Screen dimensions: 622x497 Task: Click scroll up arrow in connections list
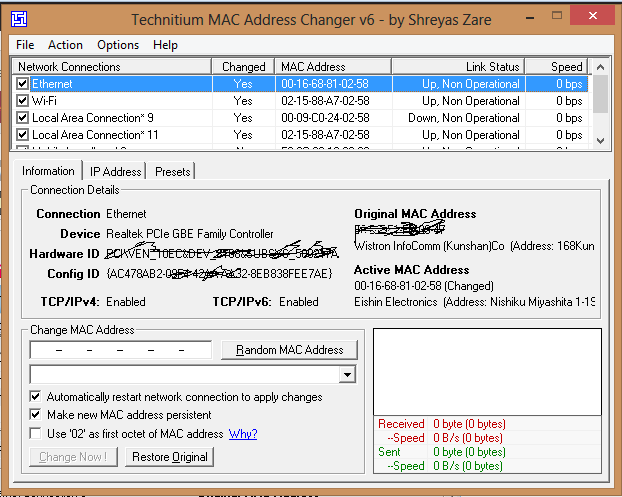pos(600,67)
